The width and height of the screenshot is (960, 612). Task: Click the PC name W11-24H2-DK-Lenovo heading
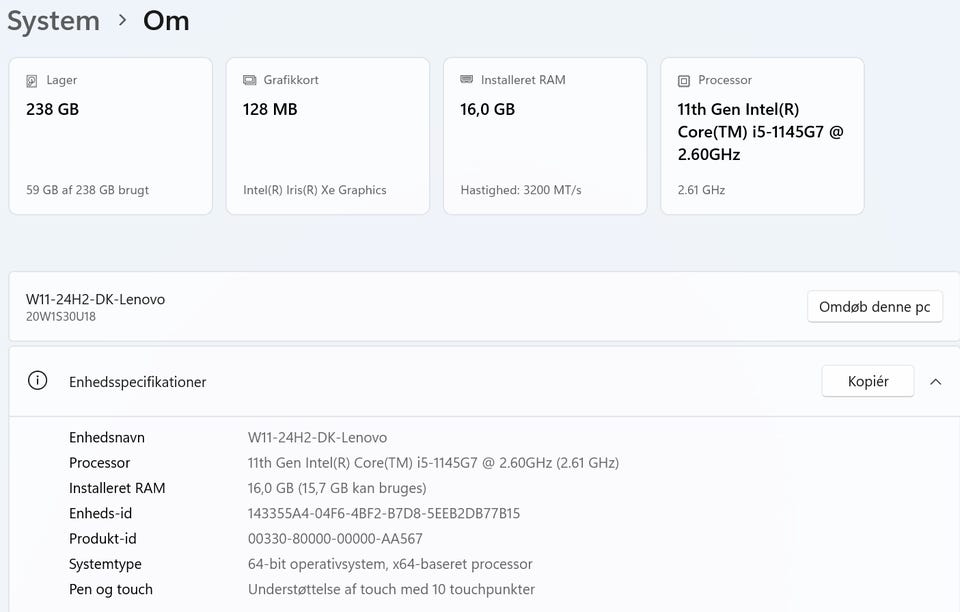pyautogui.click(x=96, y=299)
